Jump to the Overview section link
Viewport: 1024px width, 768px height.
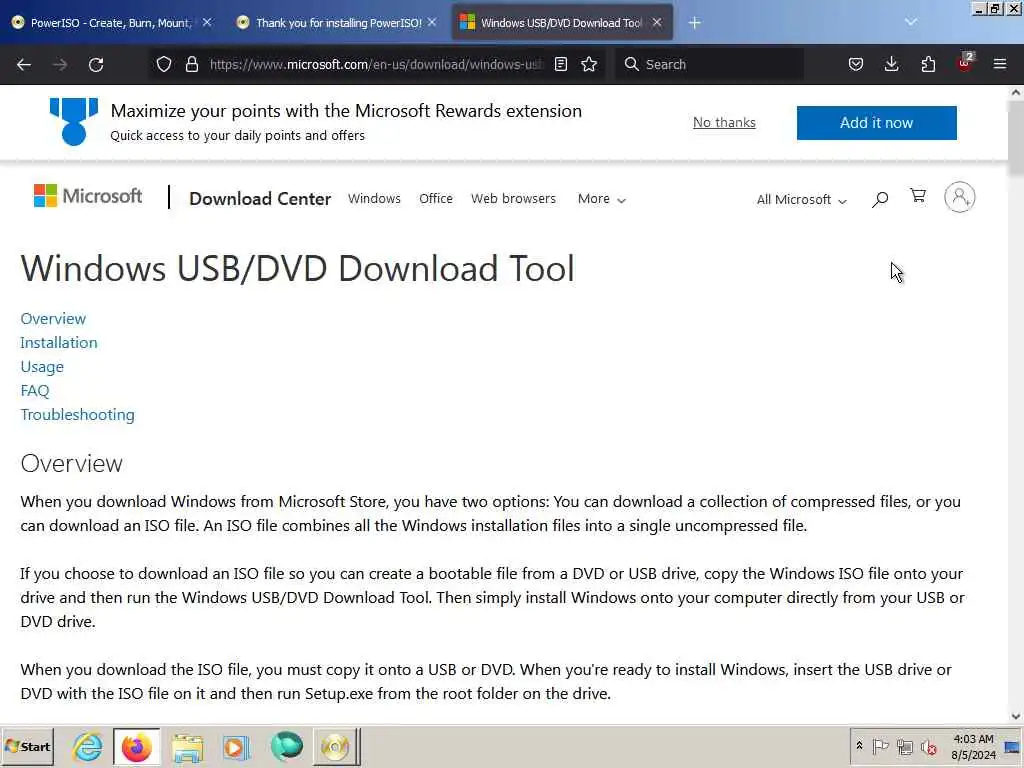click(53, 319)
